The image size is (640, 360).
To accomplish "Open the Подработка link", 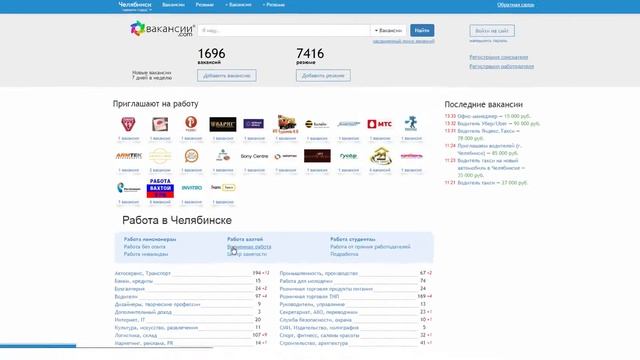I will click(344, 254).
